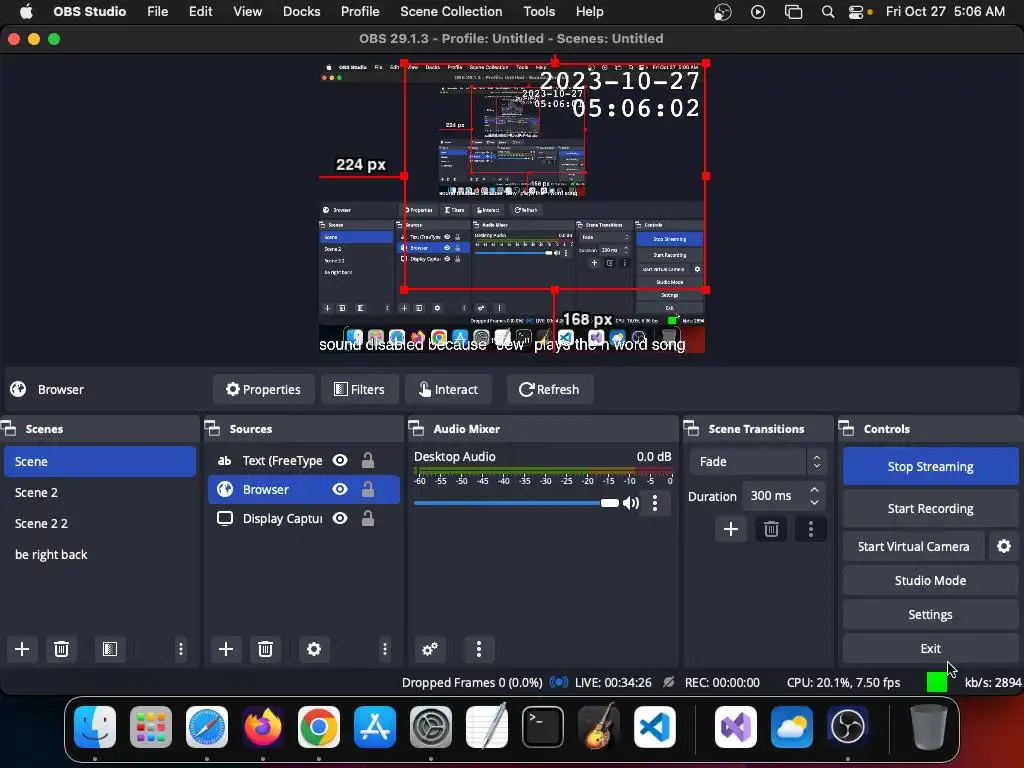Image resolution: width=1024 pixels, height=768 pixels.
Task: Open the Profile menu
Action: pos(360,12)
